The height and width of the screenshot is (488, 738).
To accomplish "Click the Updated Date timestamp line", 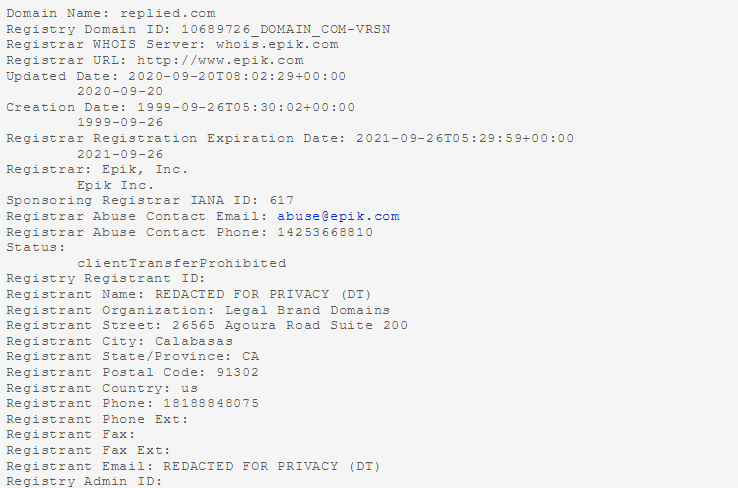I will click(x=176, y=76).
